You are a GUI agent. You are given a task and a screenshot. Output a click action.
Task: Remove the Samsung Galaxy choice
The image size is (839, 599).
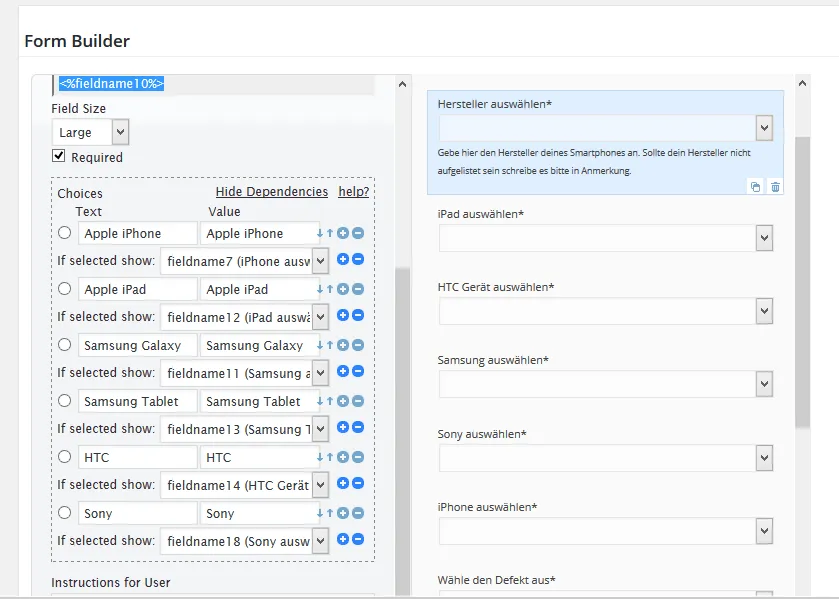coord(358,345)
